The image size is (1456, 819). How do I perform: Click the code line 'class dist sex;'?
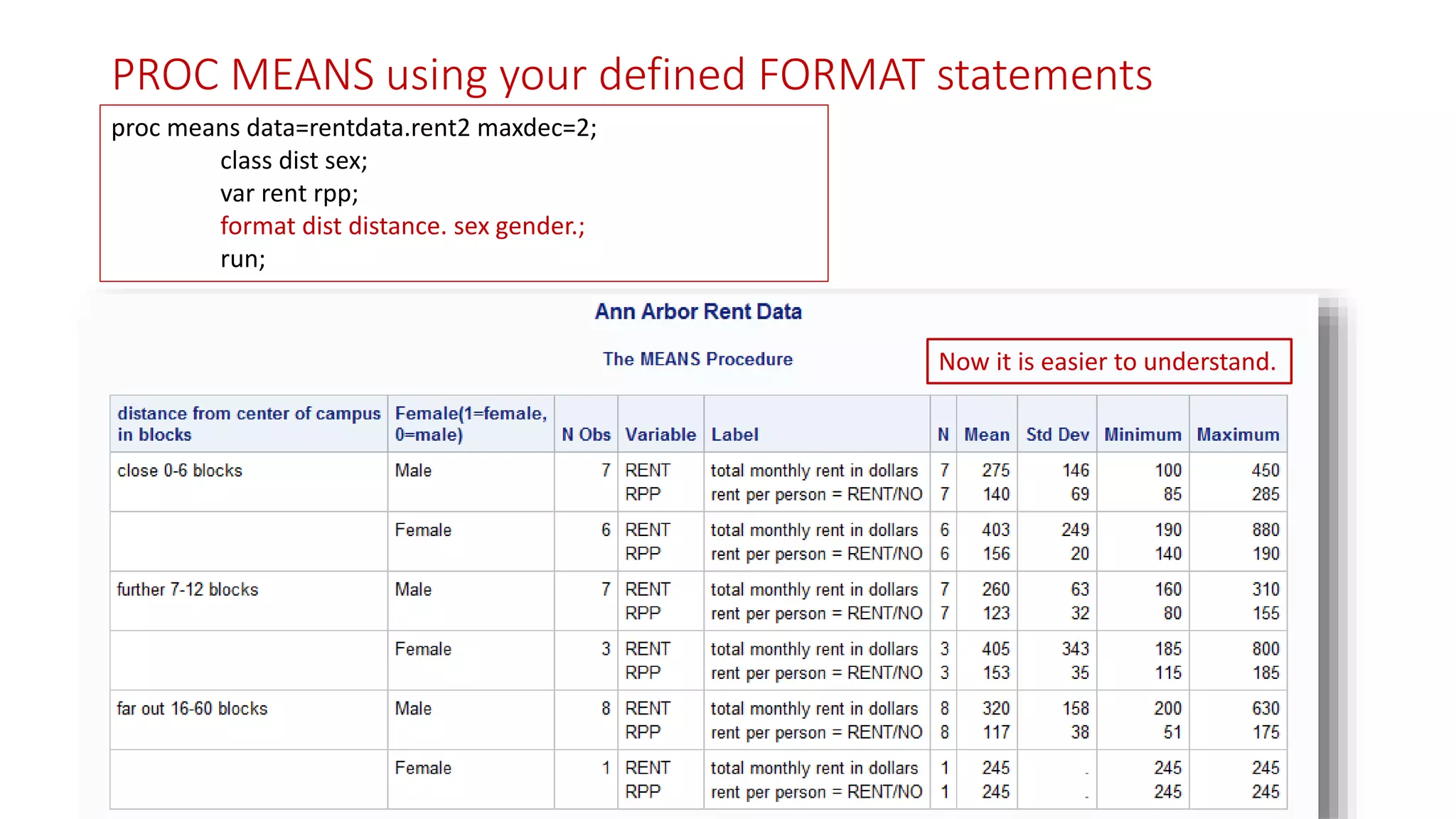(x=294, y=161)
